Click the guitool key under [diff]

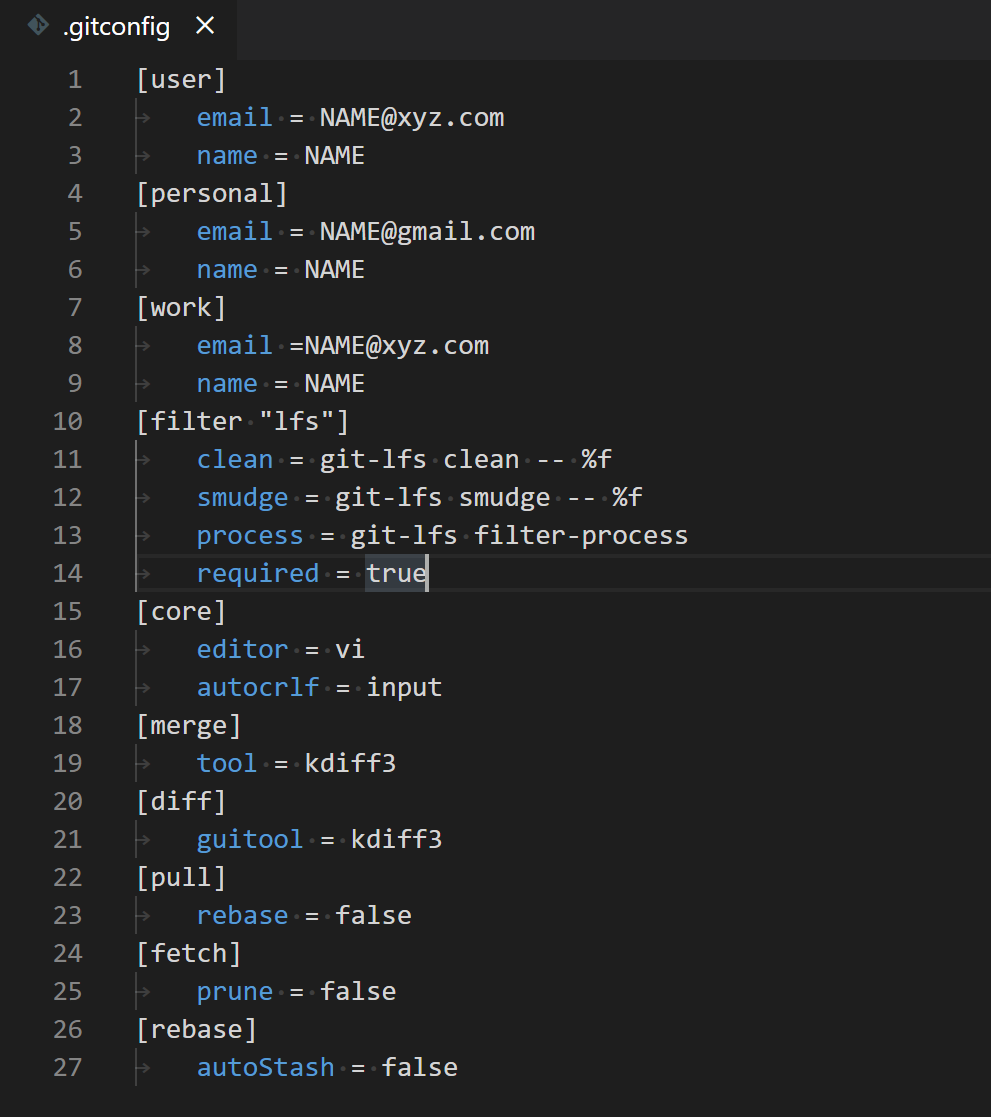[249, 839]
